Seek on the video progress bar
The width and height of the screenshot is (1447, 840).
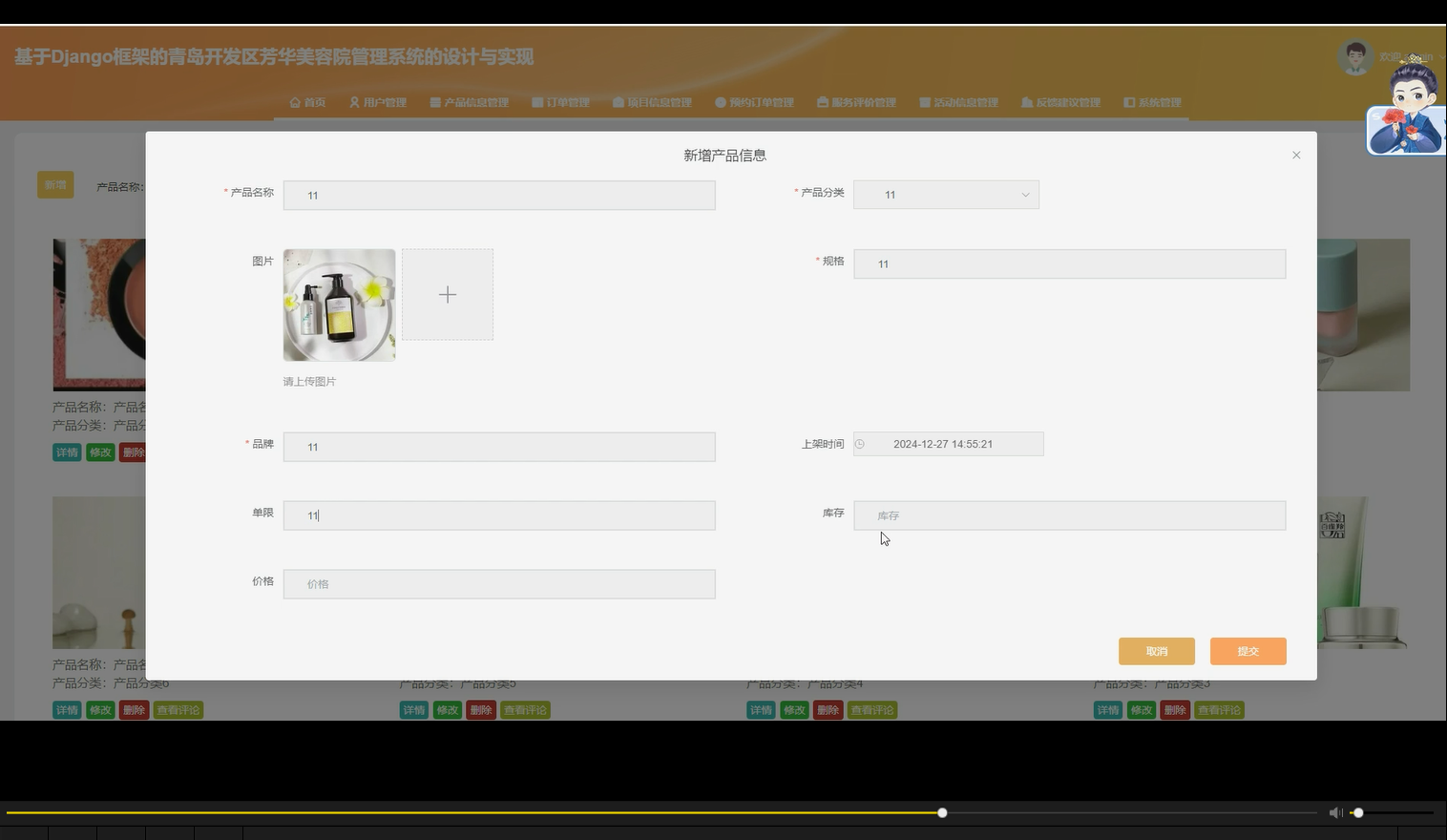click(x=661, y=813)
